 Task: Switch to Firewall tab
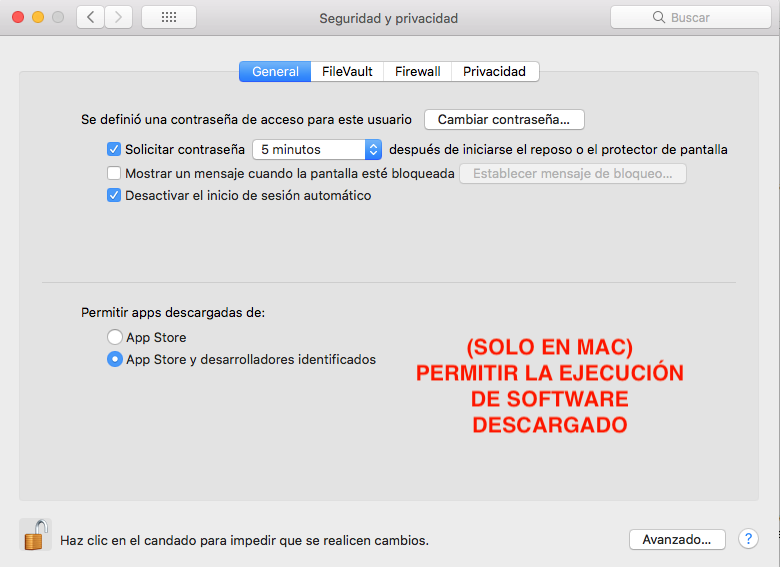pos(417,72)
